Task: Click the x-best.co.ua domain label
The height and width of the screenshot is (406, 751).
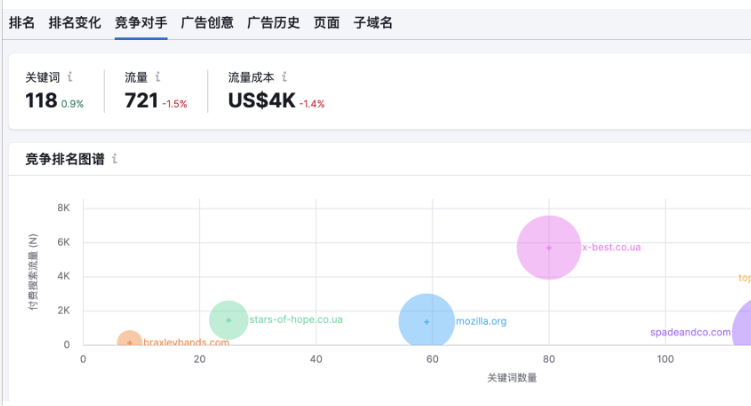Action: 612,247
